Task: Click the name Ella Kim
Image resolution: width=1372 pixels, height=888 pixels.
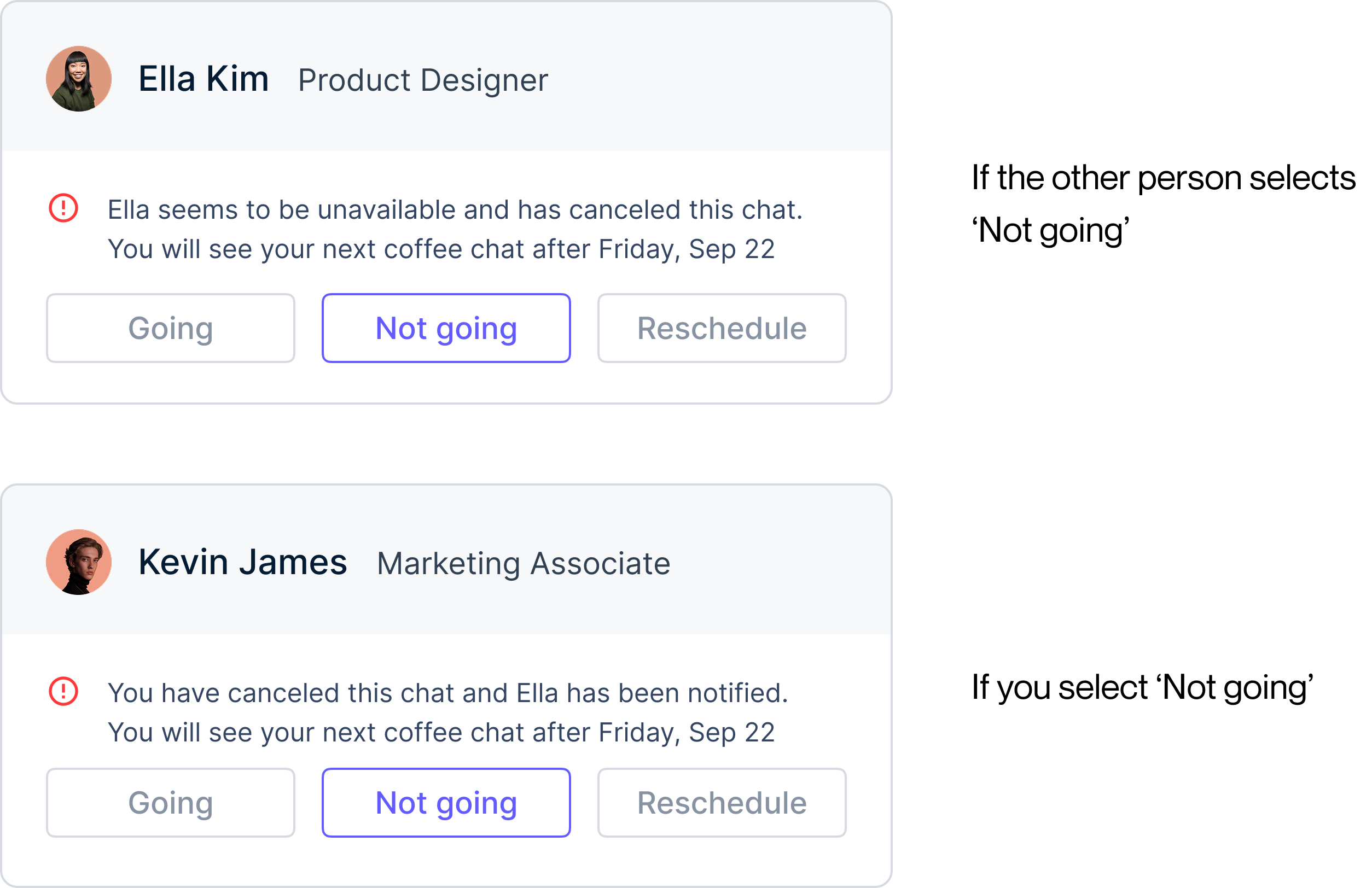Action: click(x=202, y=79)
